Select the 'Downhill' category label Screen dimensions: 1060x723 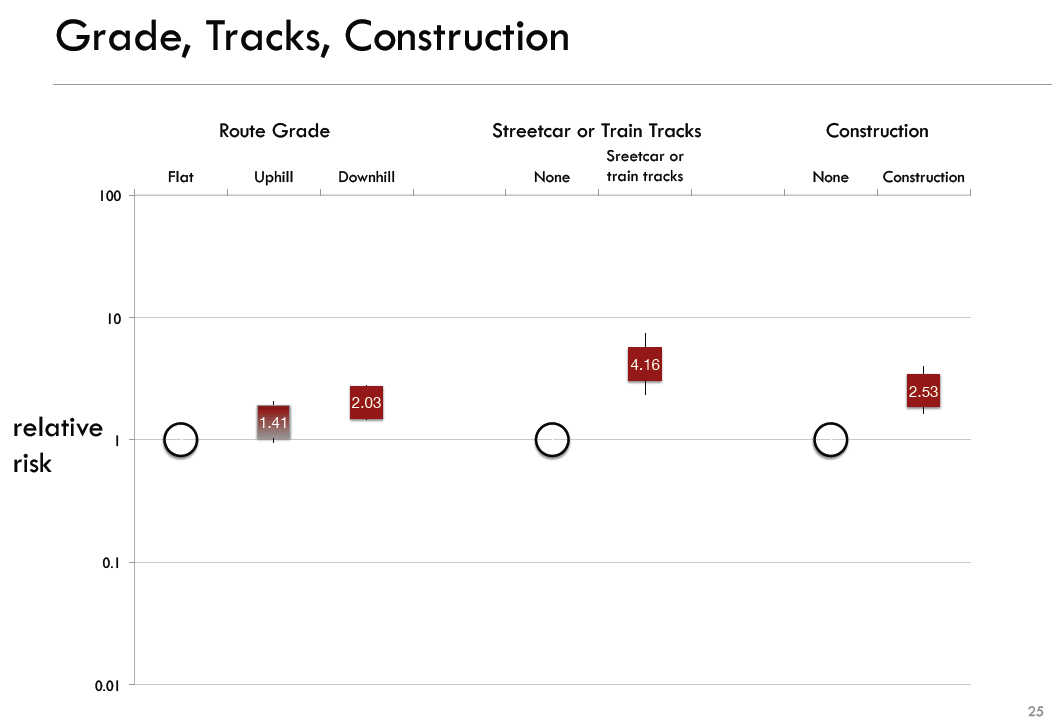coord(367,177)
